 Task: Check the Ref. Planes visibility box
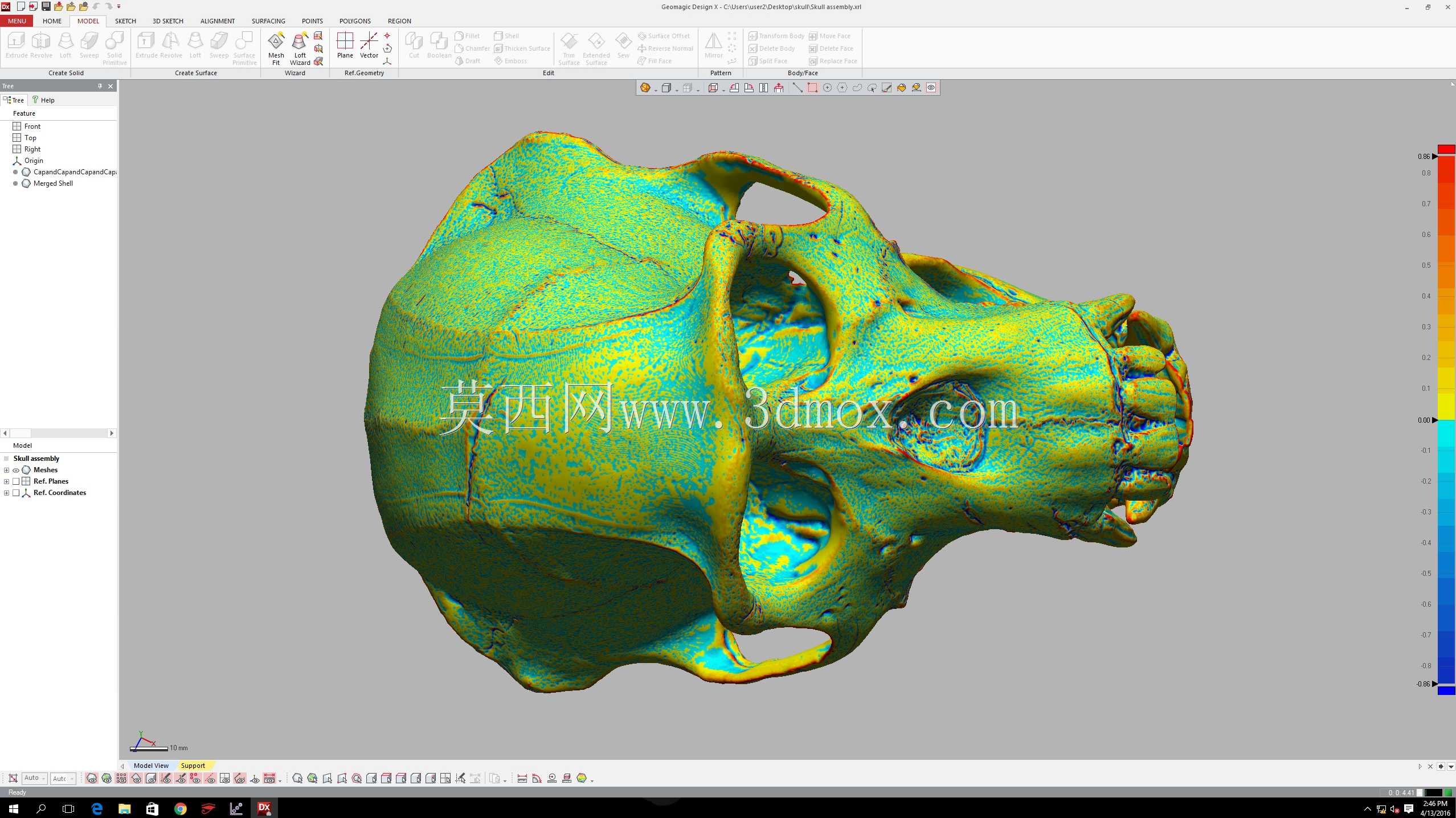[x=16, y=481]
